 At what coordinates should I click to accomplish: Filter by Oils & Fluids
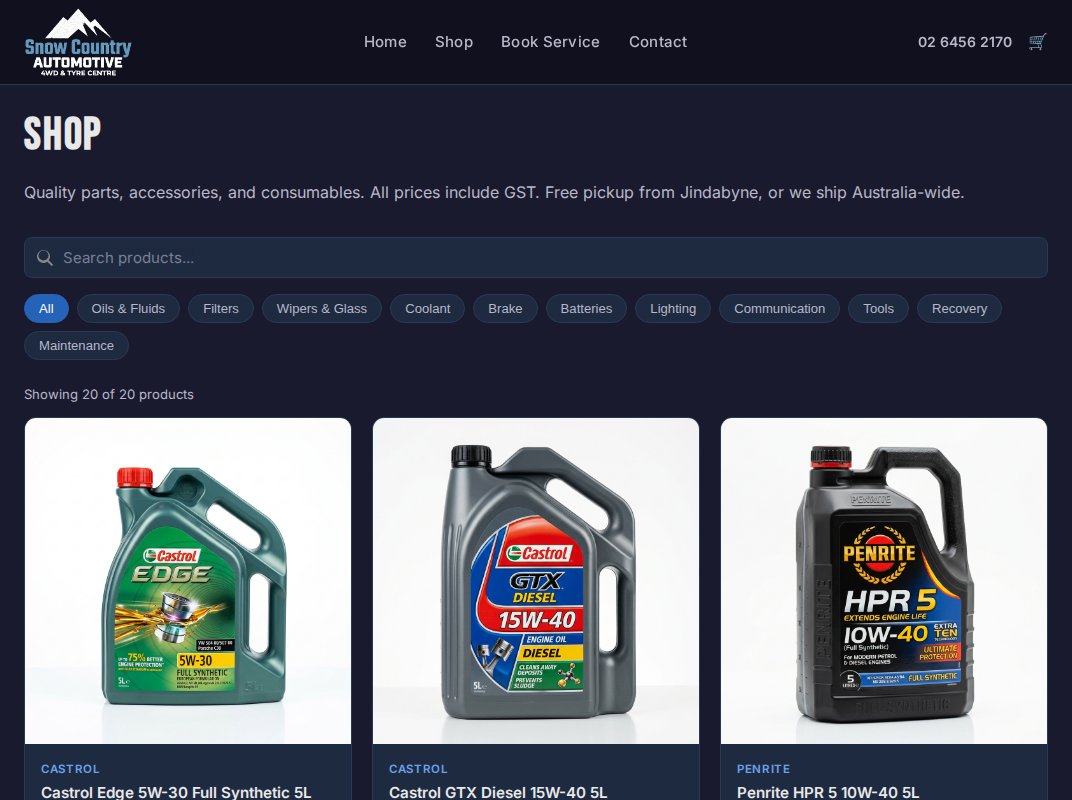pyautogui.click(x=129, y=308)
